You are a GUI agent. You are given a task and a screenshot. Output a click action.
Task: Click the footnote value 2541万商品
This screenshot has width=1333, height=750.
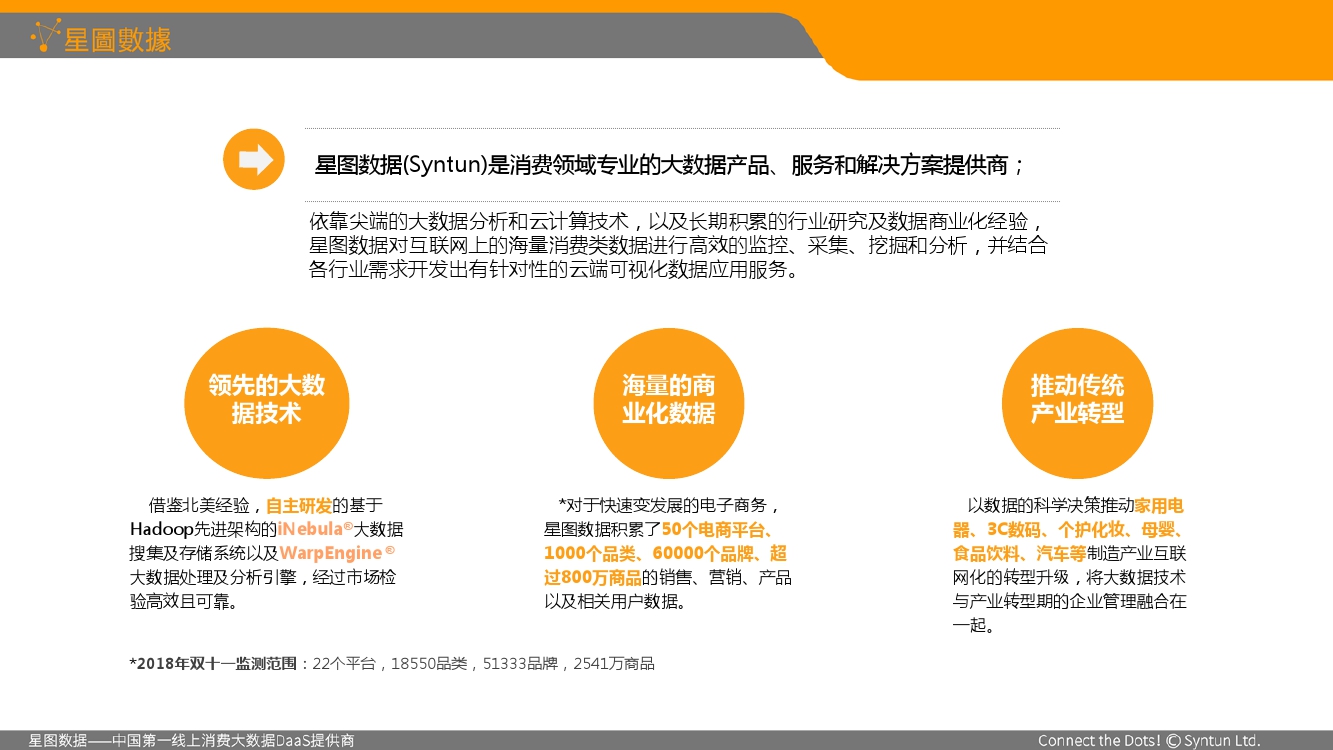pyautogui.click(x=613, y=663)
